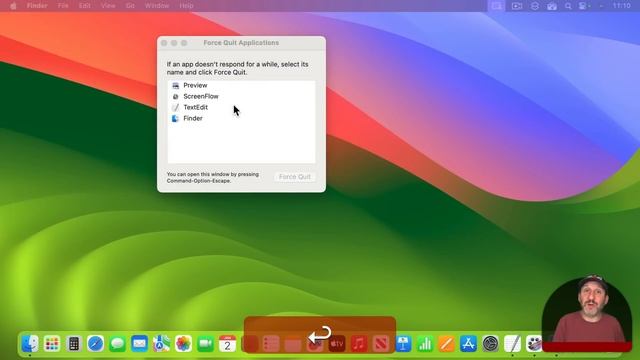Open the File menu

[63, 6]
